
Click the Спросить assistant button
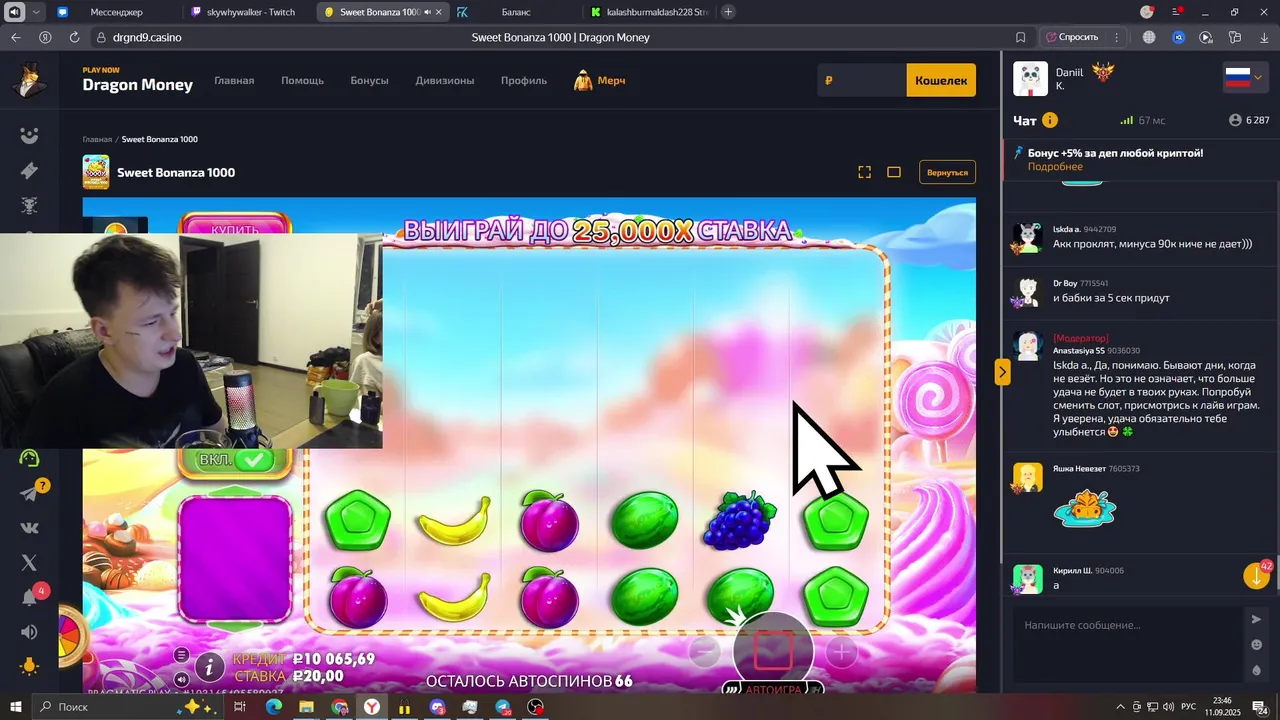1072,37
